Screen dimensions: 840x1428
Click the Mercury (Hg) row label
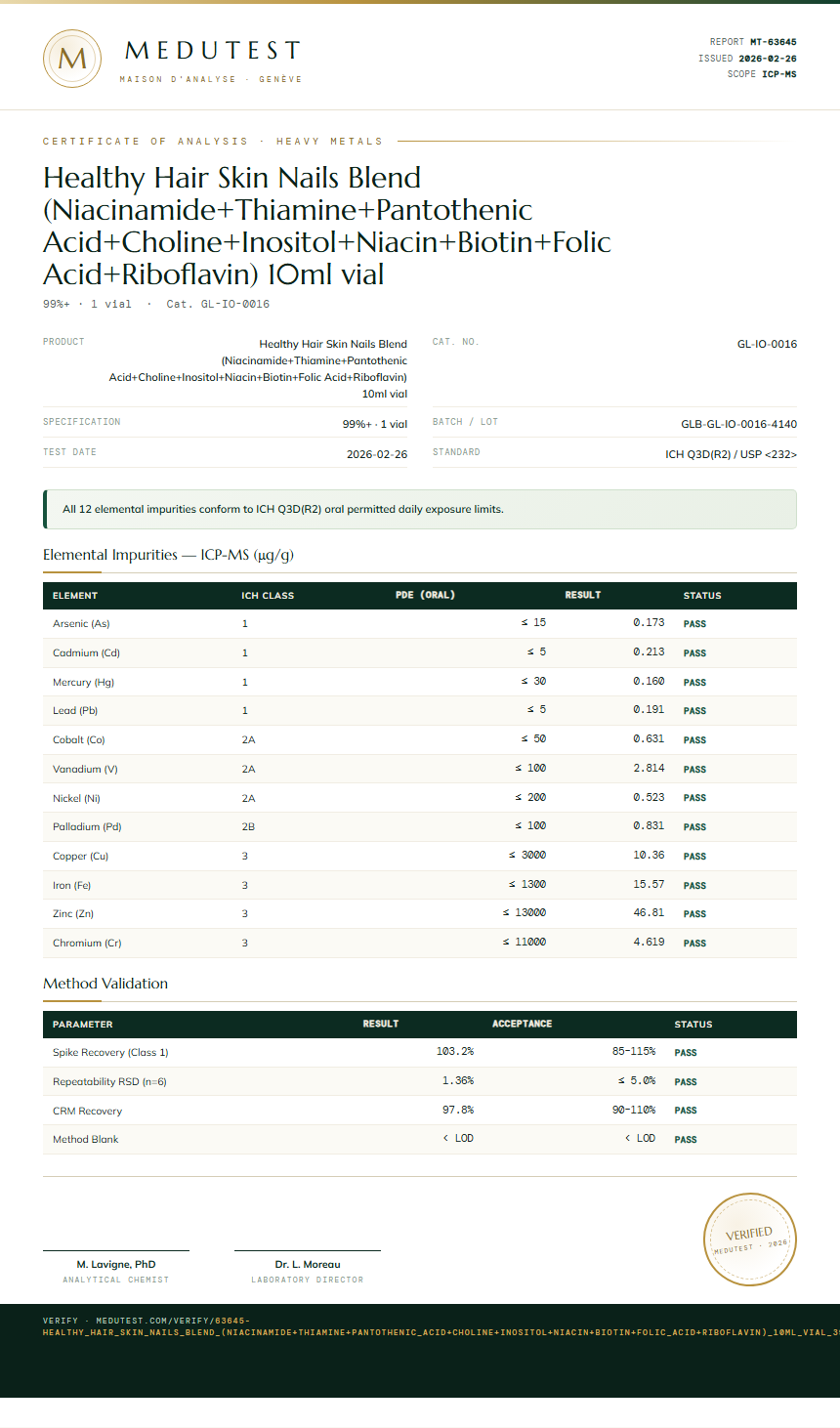[x=83, y=682]
